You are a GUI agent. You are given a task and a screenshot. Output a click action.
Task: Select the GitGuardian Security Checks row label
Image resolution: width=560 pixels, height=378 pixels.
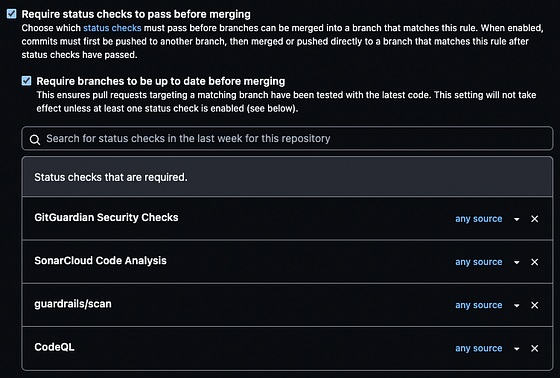[106, 217]
